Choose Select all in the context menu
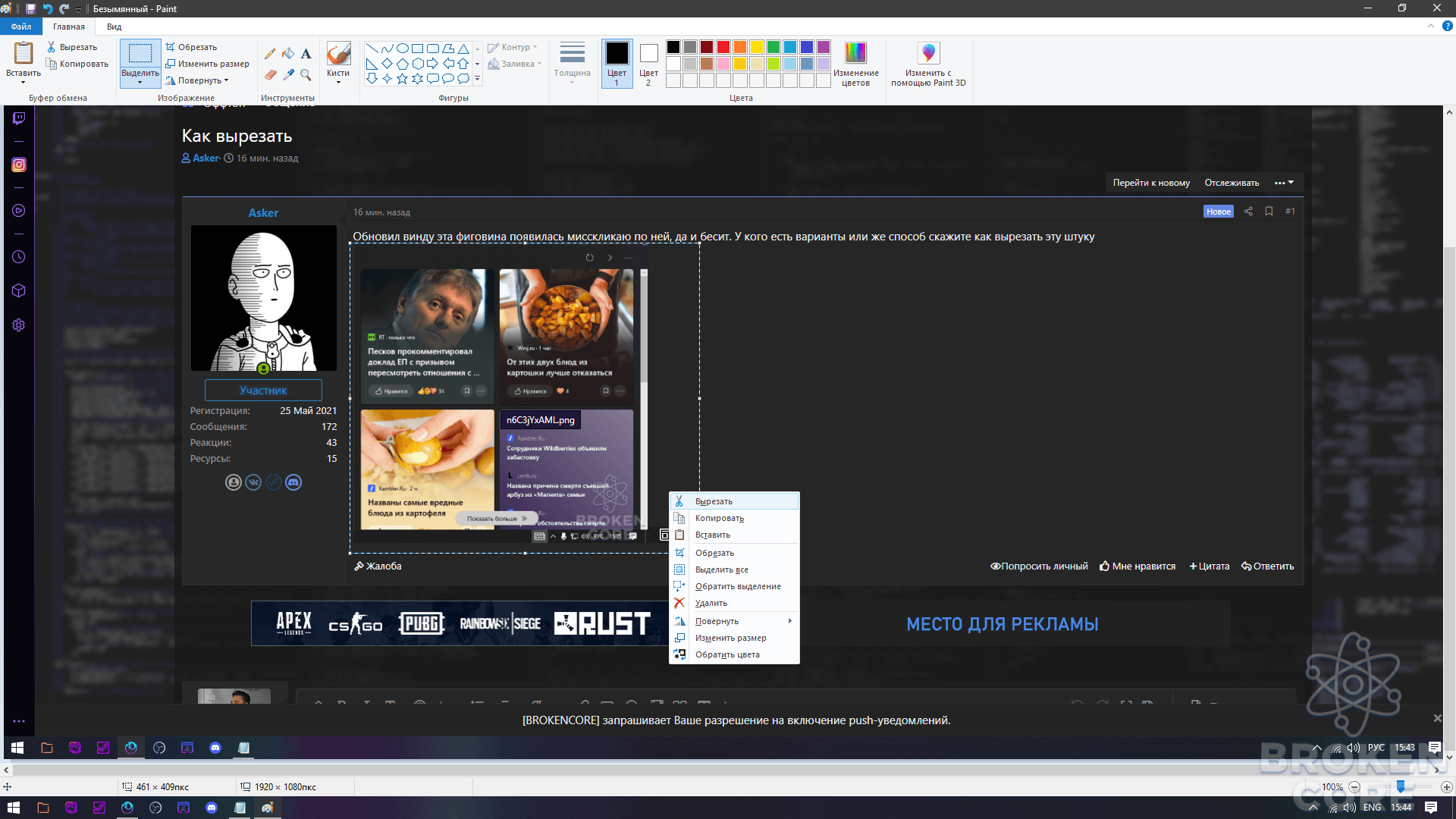Viewport: 1456px width, 819px height. (x=734, y=570)
